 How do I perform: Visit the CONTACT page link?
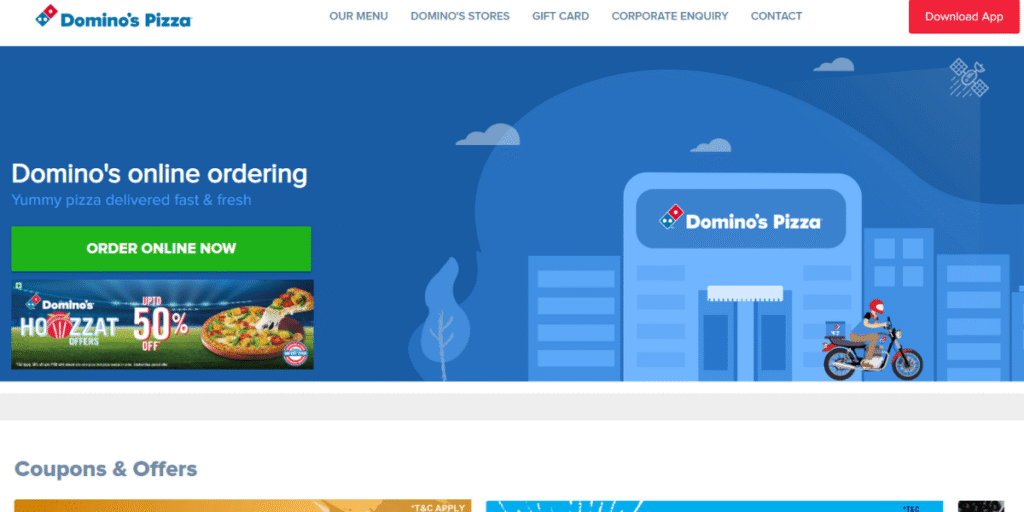pyautogui.click(x=776, y=16)
